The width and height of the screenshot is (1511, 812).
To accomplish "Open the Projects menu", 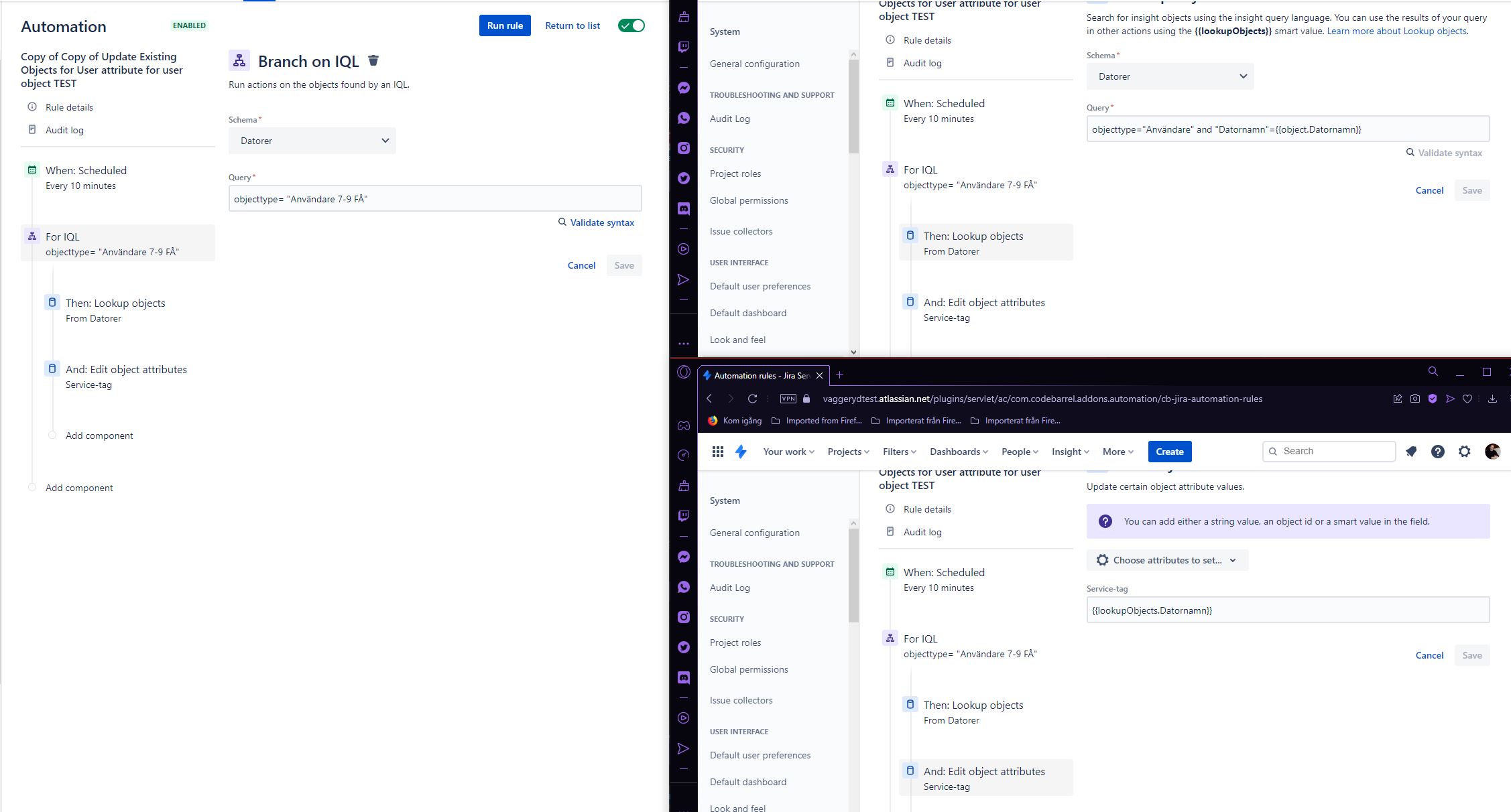I will click(x=848, y=452).
